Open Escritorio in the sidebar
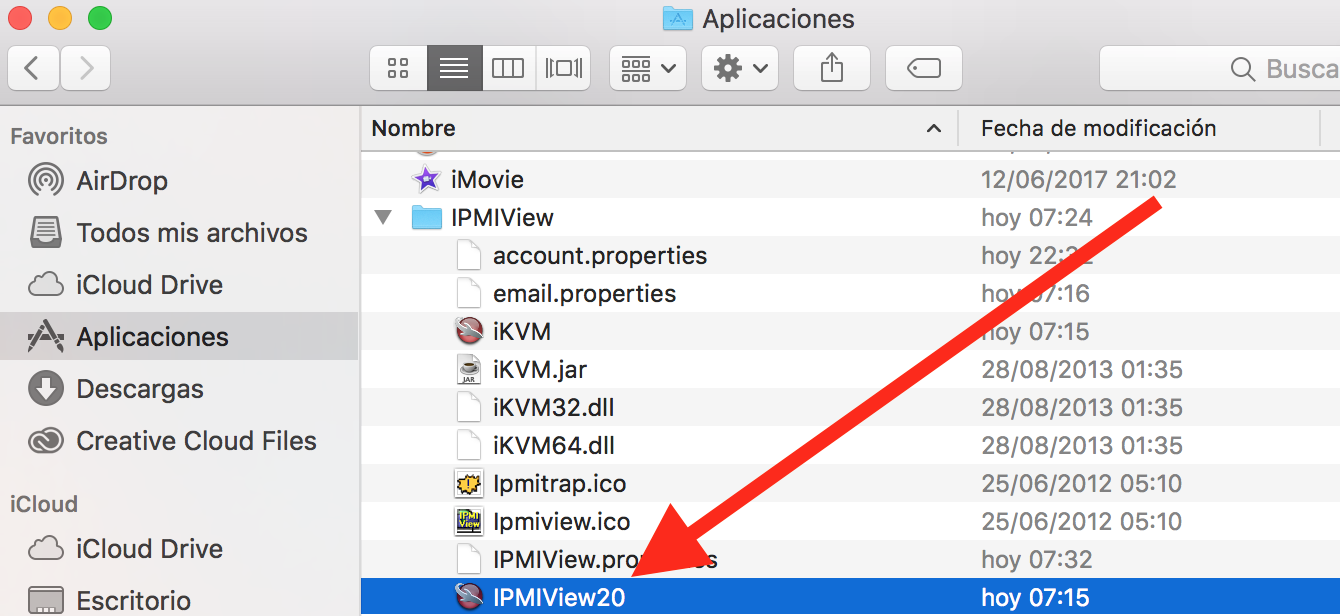The height and width of the screenshot is (616, 1340). pos(133,601)
